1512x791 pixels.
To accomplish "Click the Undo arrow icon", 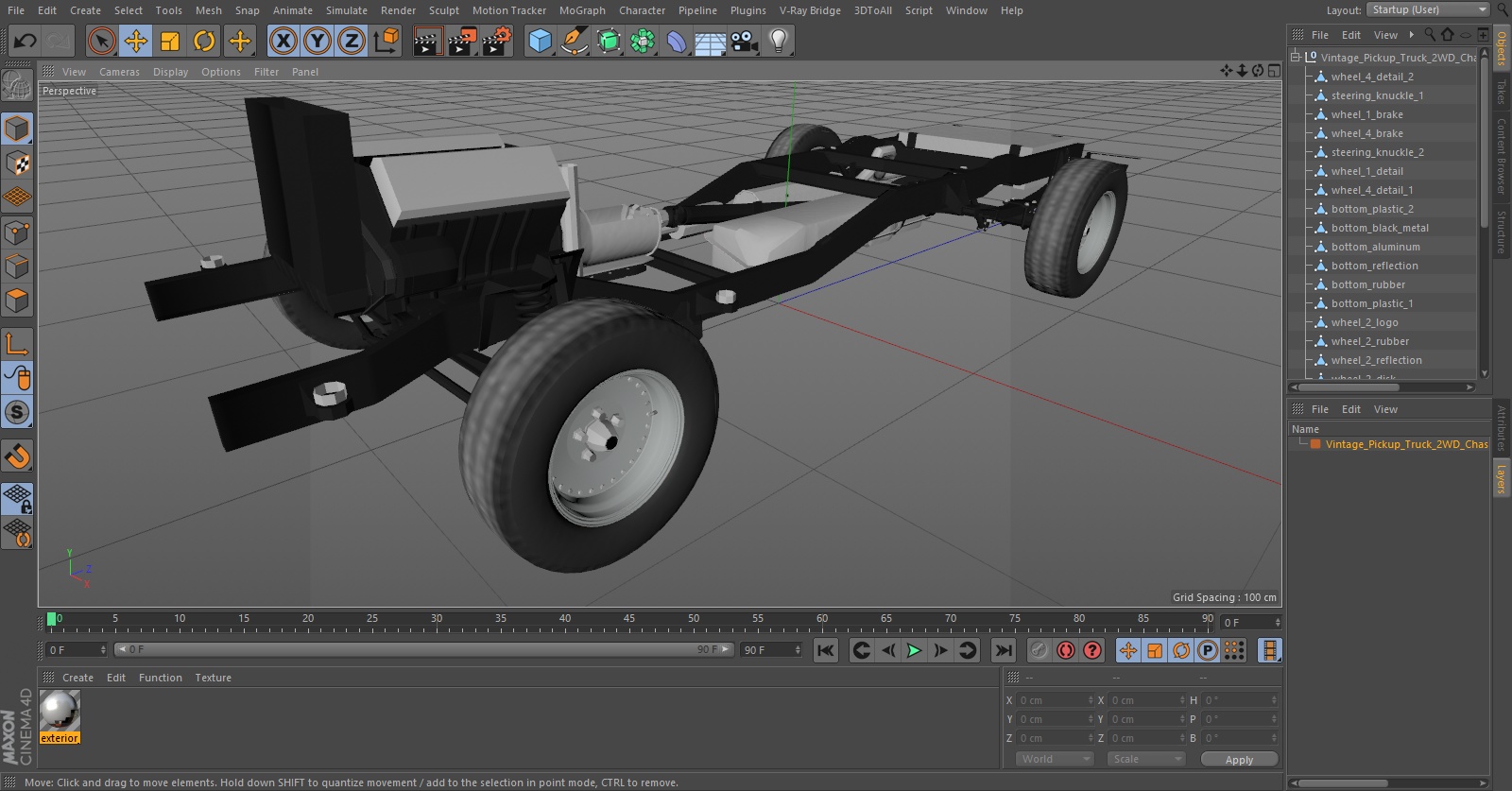I will tap(26, 41).
